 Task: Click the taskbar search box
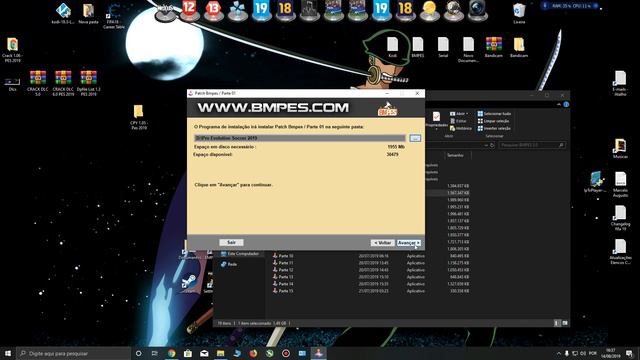[x=73, y=353]
